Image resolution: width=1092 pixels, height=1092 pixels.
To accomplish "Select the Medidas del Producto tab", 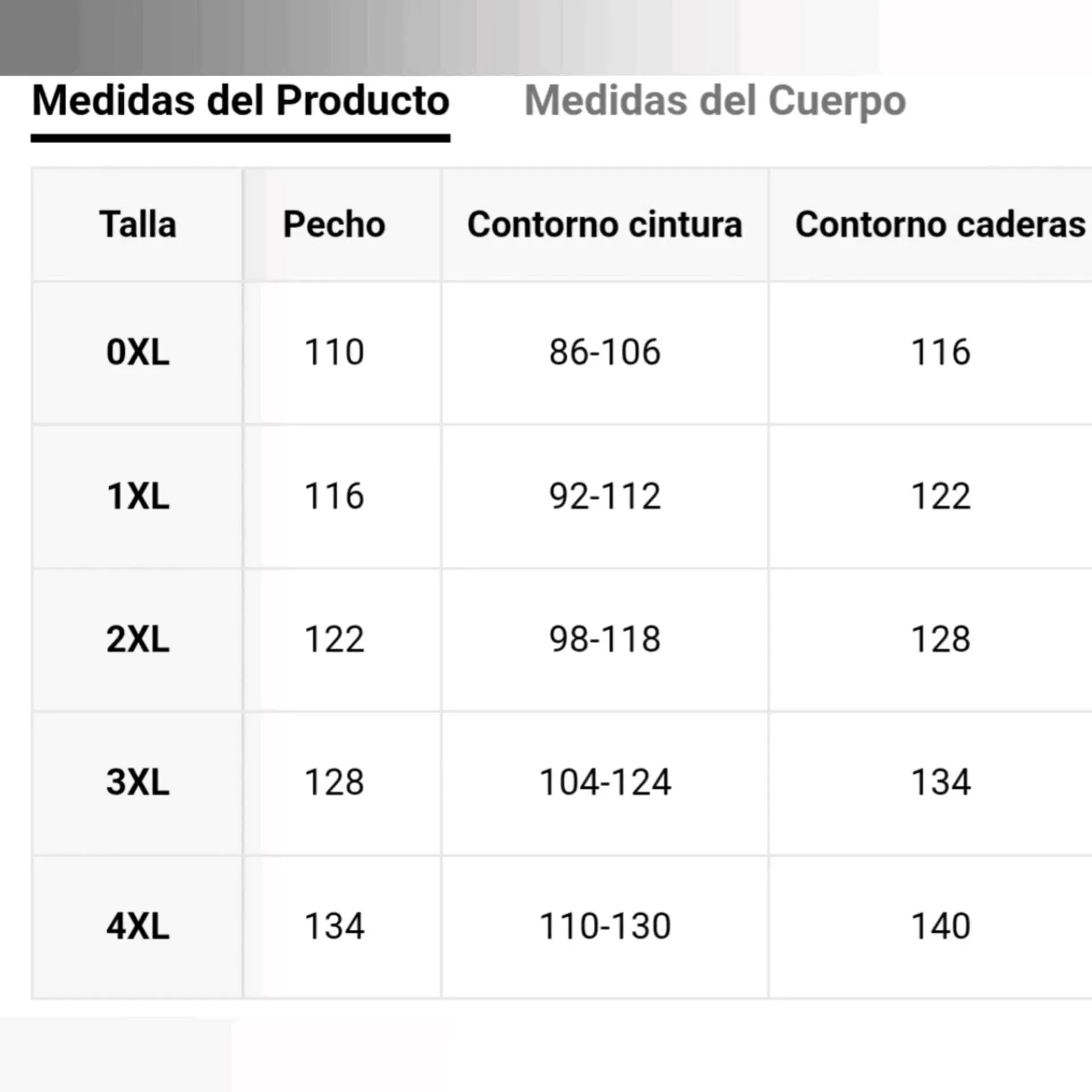I will (x=241, y=101).
